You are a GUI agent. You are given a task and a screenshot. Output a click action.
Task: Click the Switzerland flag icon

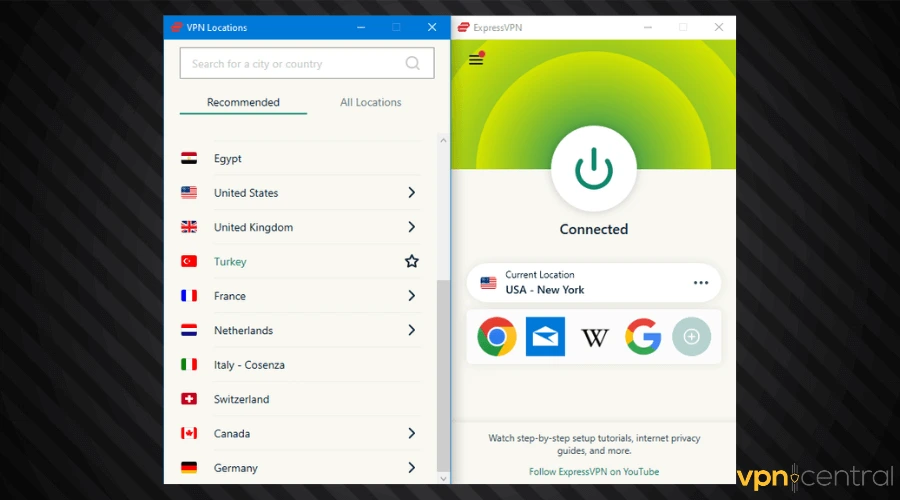coord(189,398)
